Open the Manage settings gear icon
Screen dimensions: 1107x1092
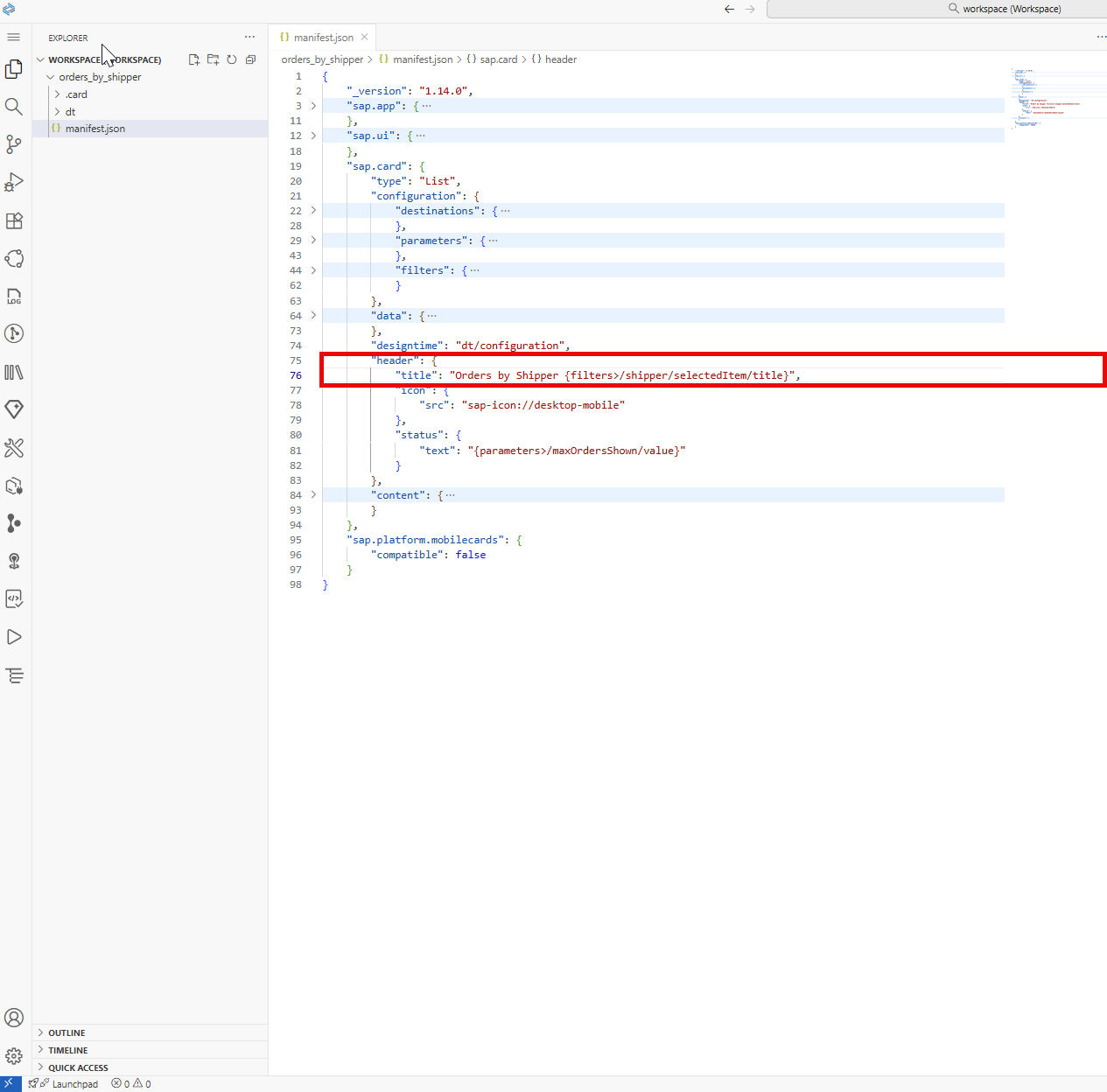[14, 1056]
